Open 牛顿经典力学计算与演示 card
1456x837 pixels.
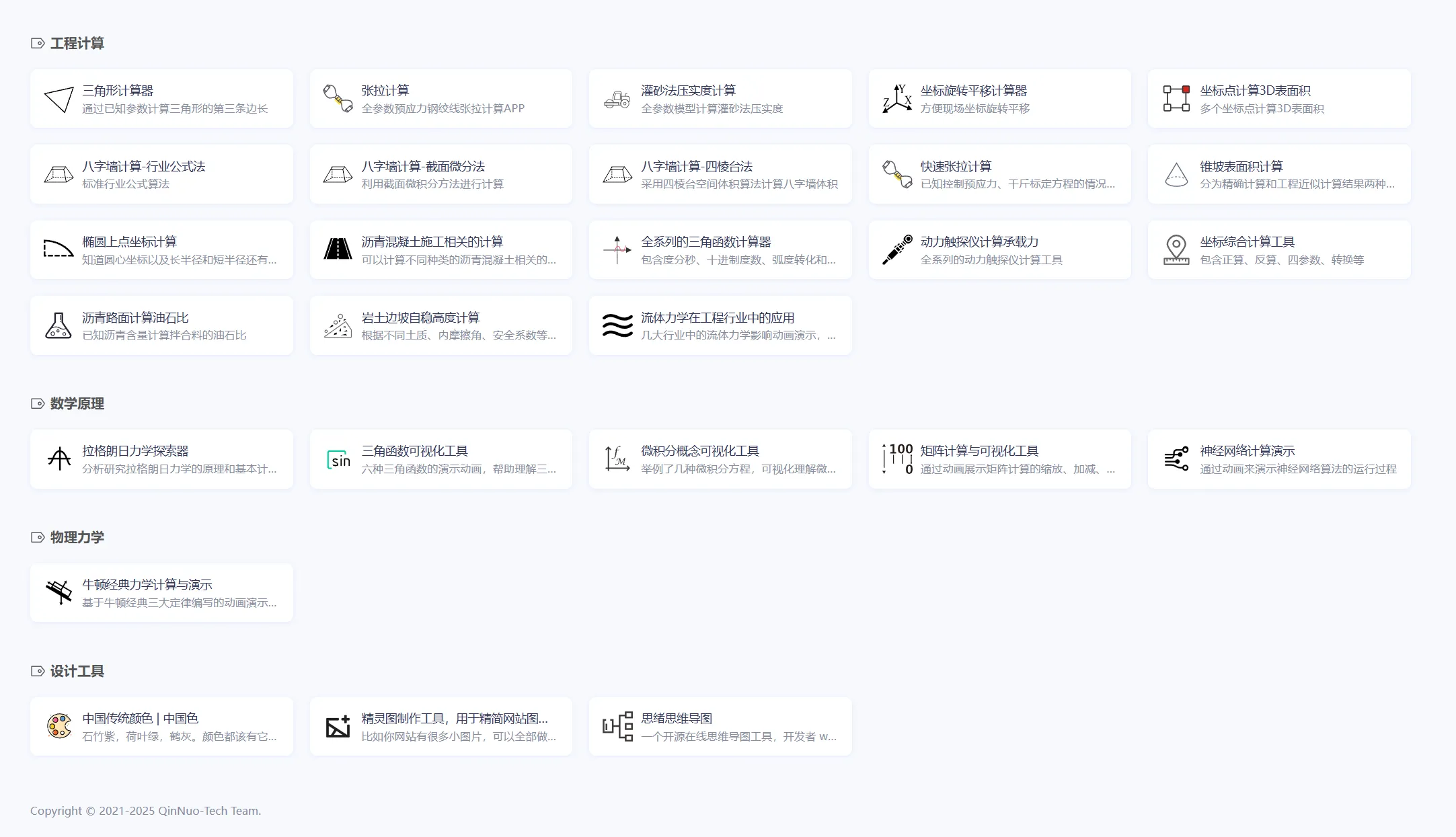click(147, 585)
